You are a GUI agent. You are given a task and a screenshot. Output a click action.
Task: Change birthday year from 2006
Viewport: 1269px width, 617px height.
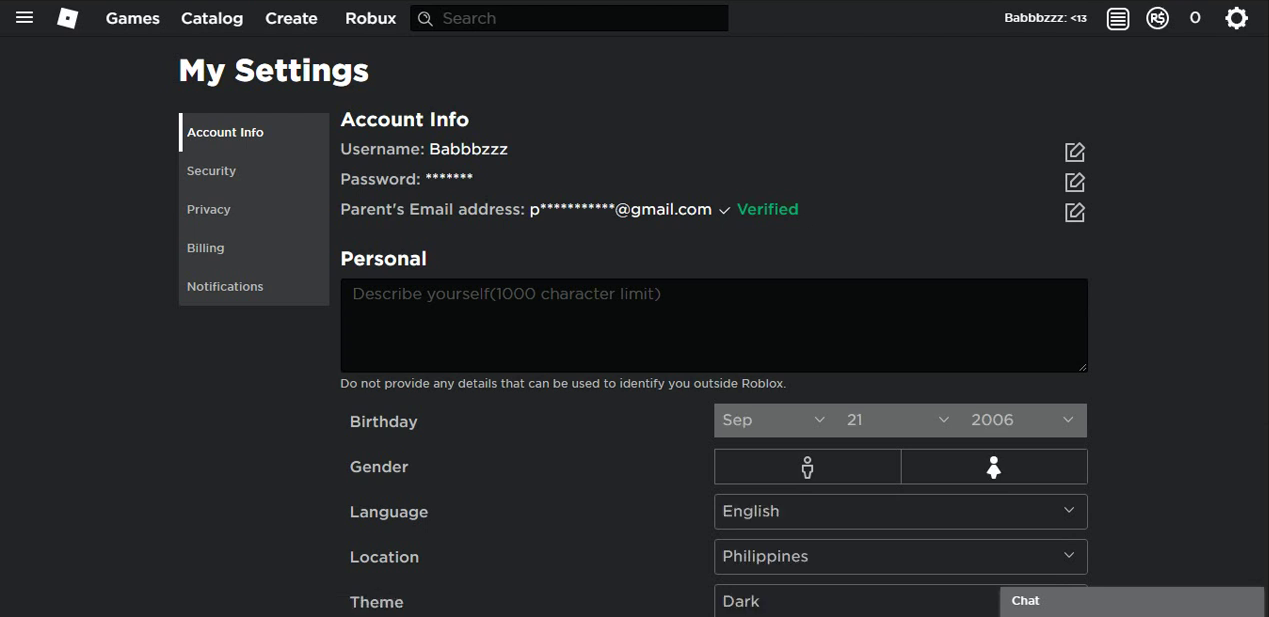1023,420
